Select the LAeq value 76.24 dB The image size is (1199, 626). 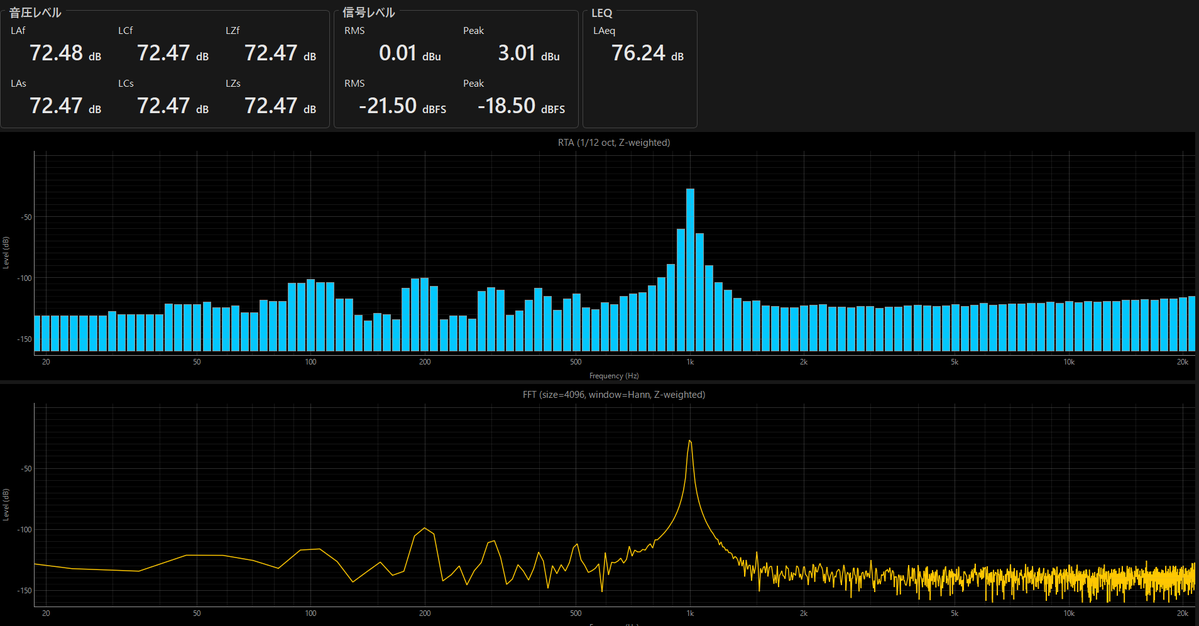coord(647,53)
